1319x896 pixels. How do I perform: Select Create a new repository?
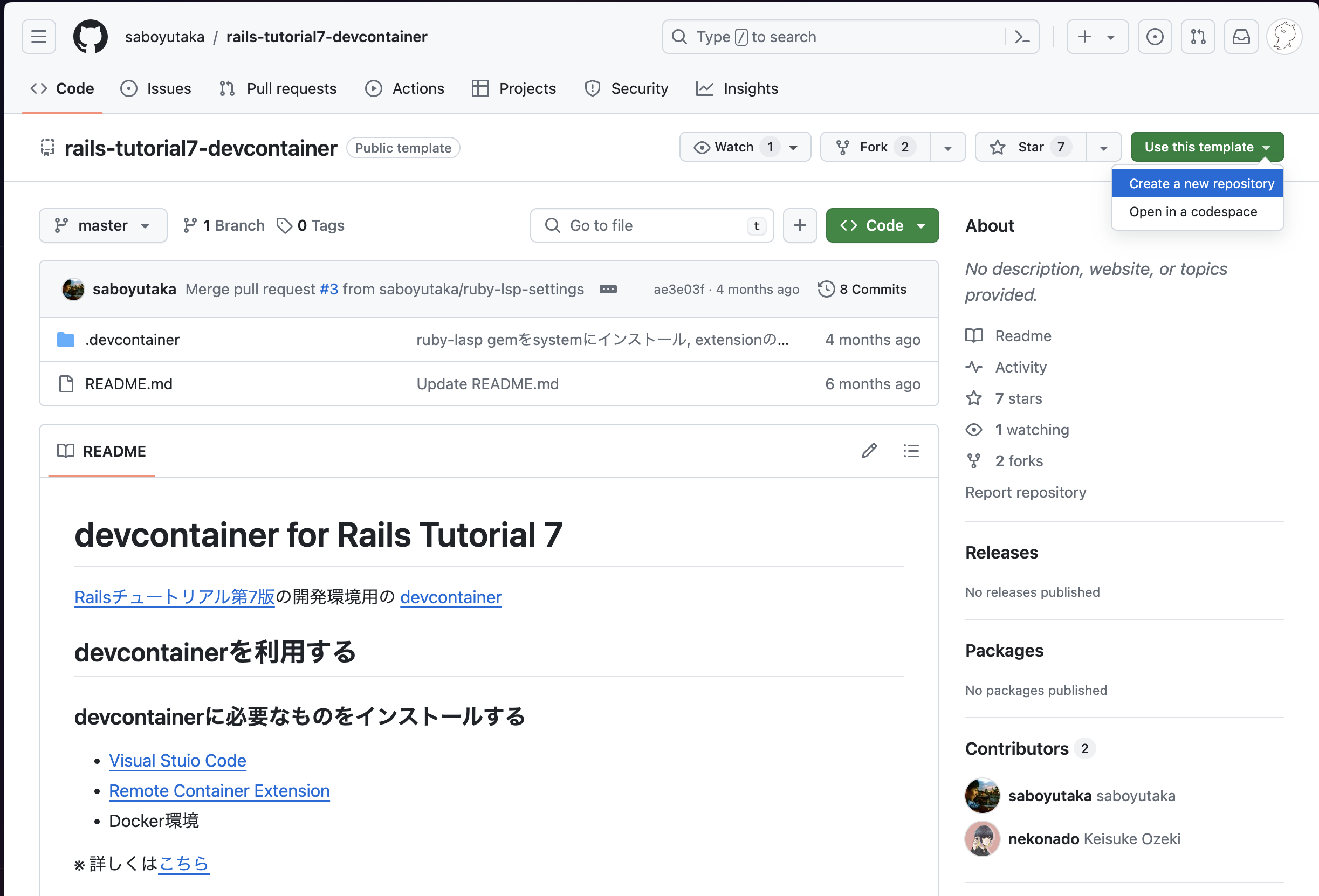pyautogui.click(x=1197, y=183)
